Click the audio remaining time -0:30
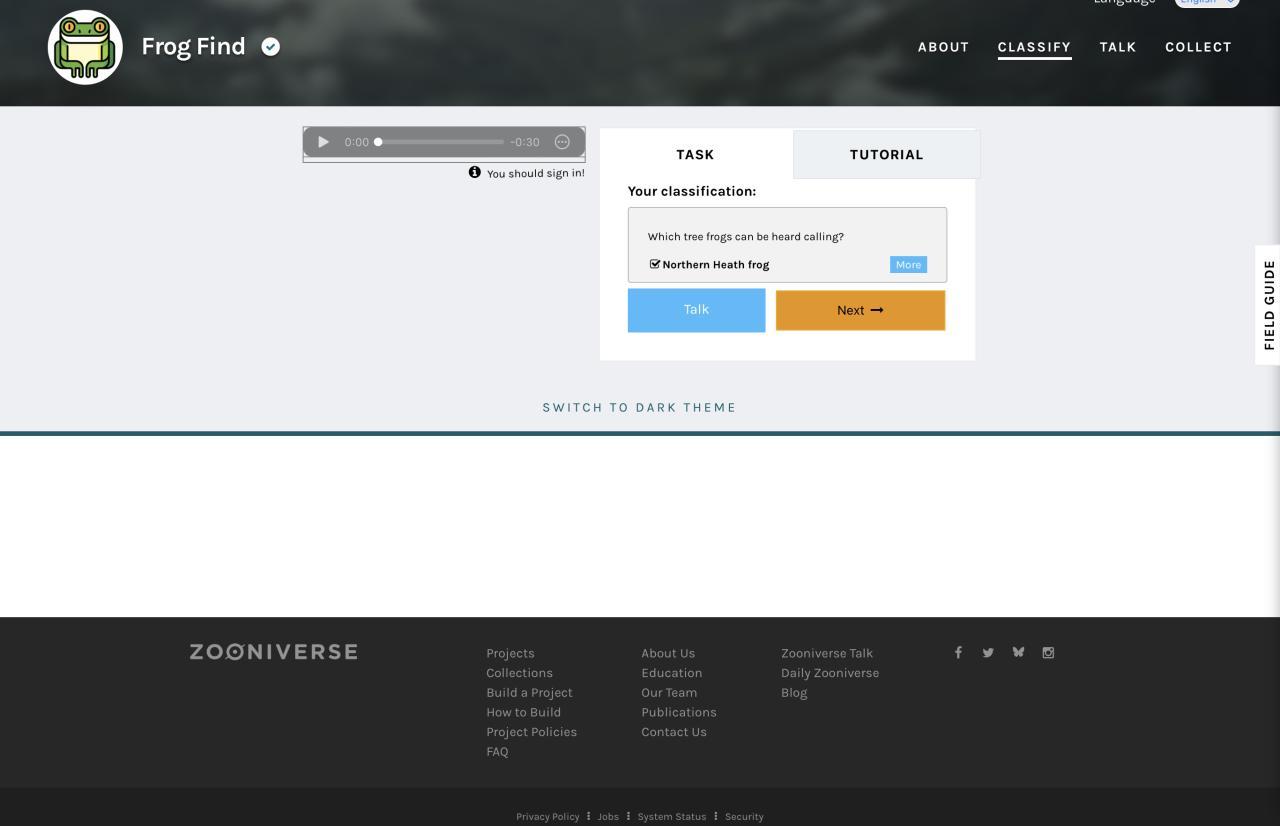 pyautogui.click(x=525, y=142)
